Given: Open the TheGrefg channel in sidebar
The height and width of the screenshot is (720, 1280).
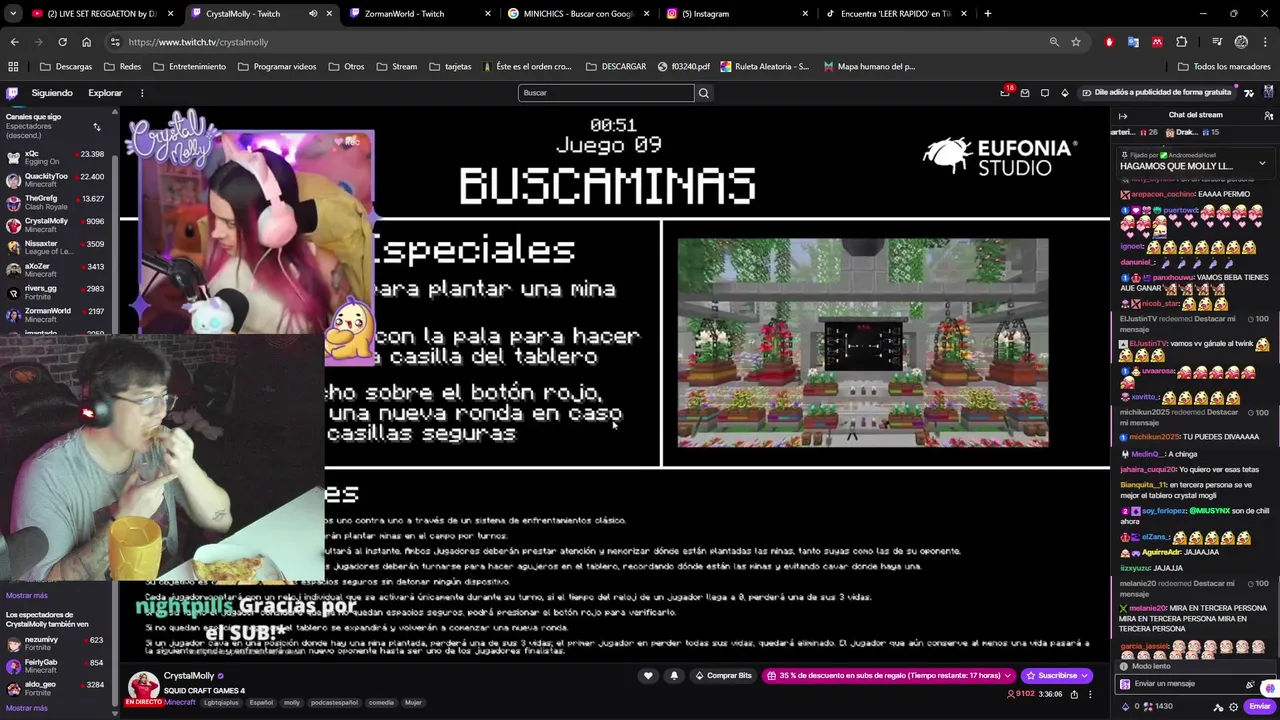Looking at the screenshot, I should click(55, 202).
